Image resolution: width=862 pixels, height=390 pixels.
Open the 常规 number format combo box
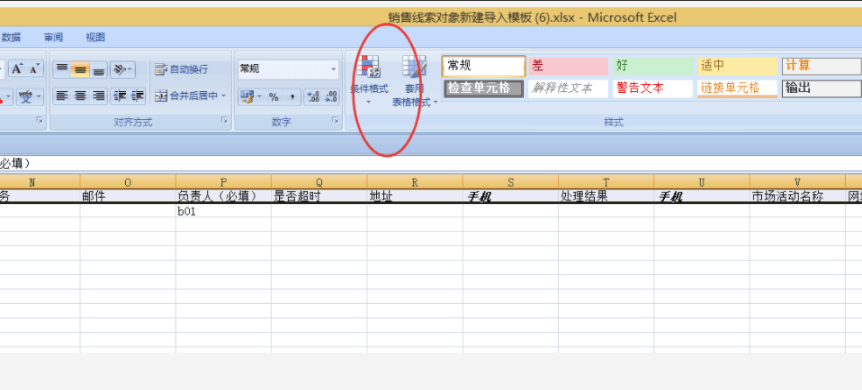pyautogui.click(x=288, y=69)
